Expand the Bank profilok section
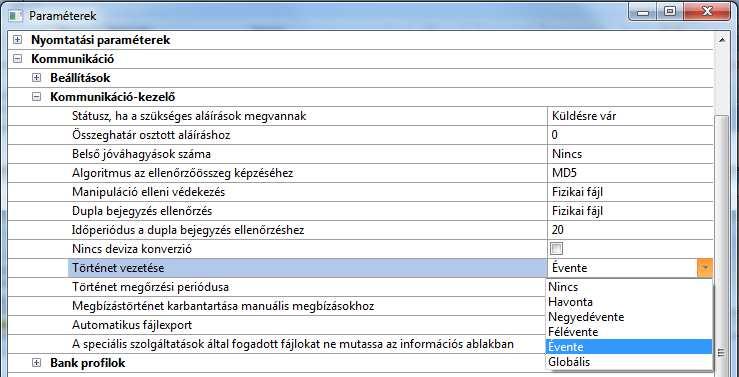739x377 pixels. tap(36, 363)
